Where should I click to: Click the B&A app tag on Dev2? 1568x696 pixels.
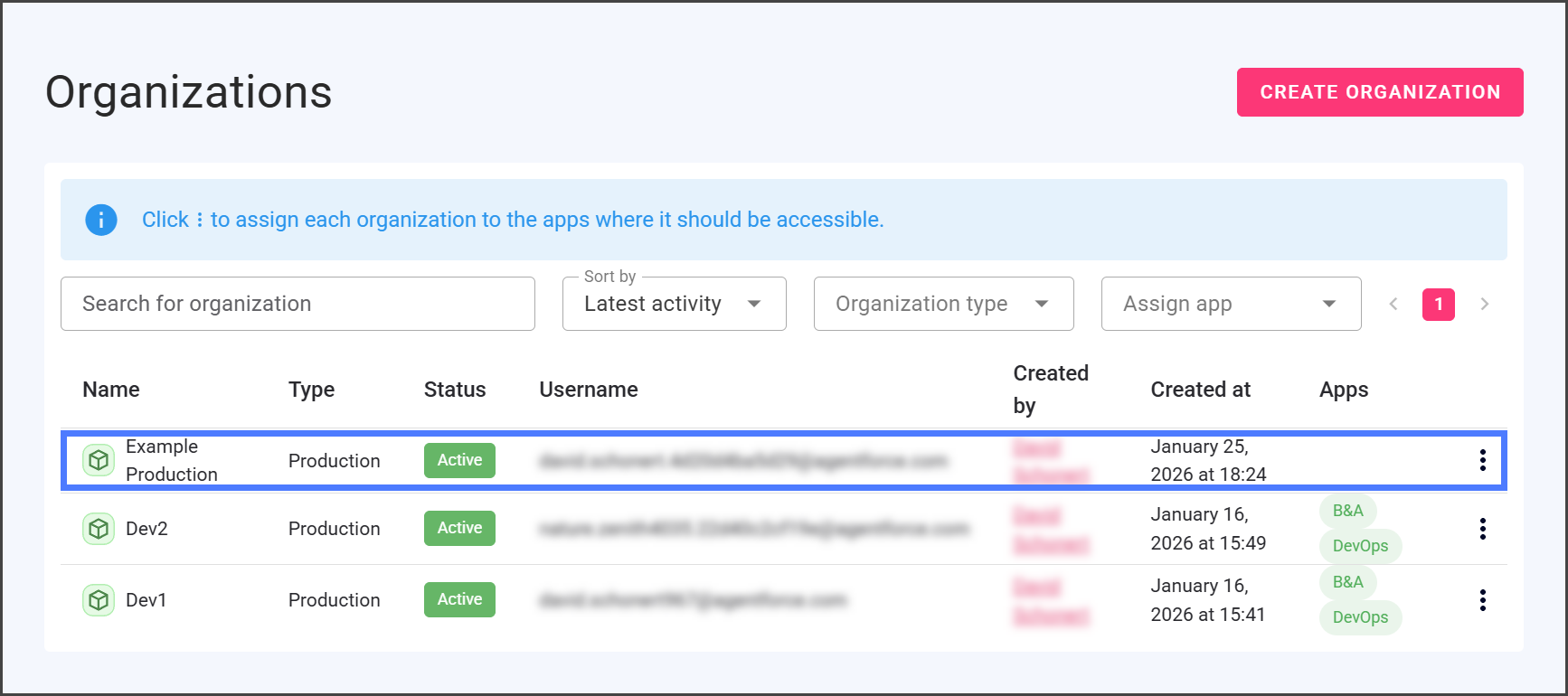tap(1347, 511)
